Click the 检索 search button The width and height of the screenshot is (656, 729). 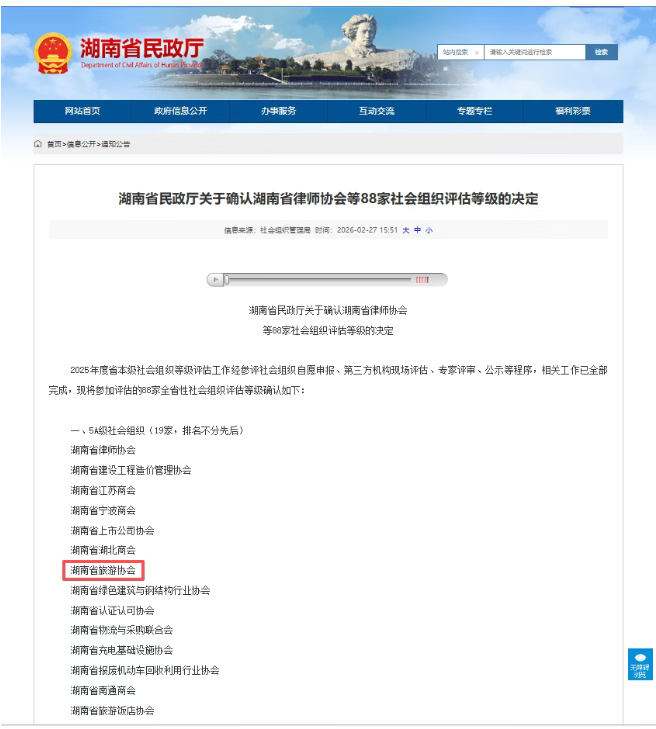[602, 52]
